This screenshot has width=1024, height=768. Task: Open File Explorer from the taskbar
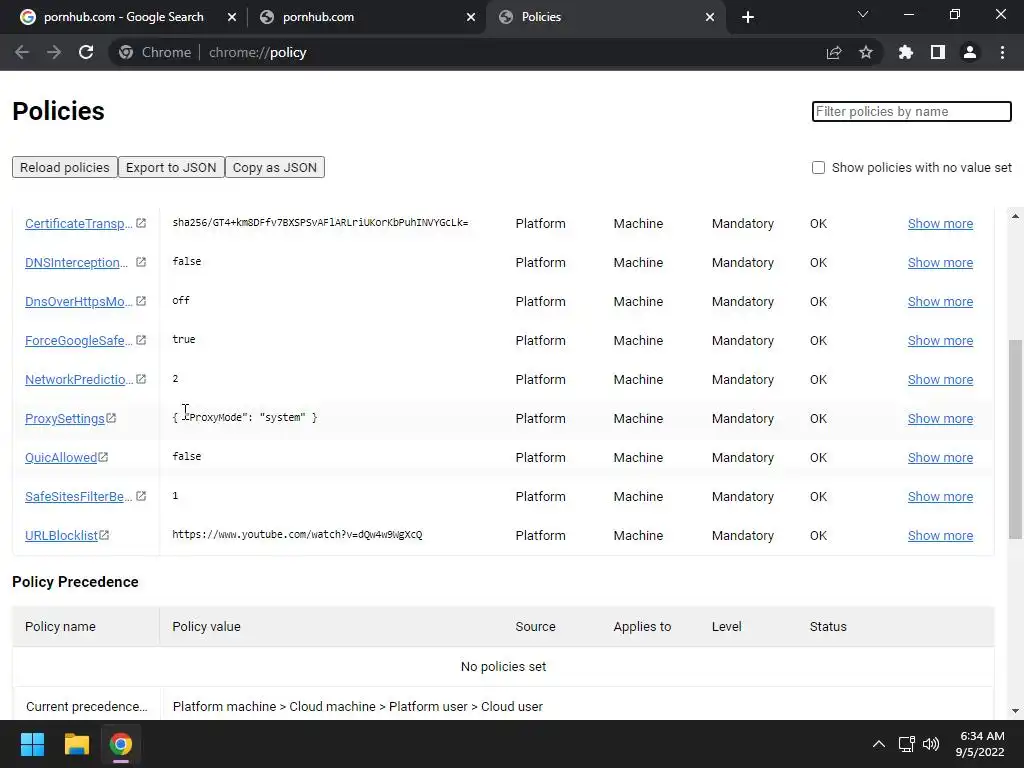click(x=77, y=744)
